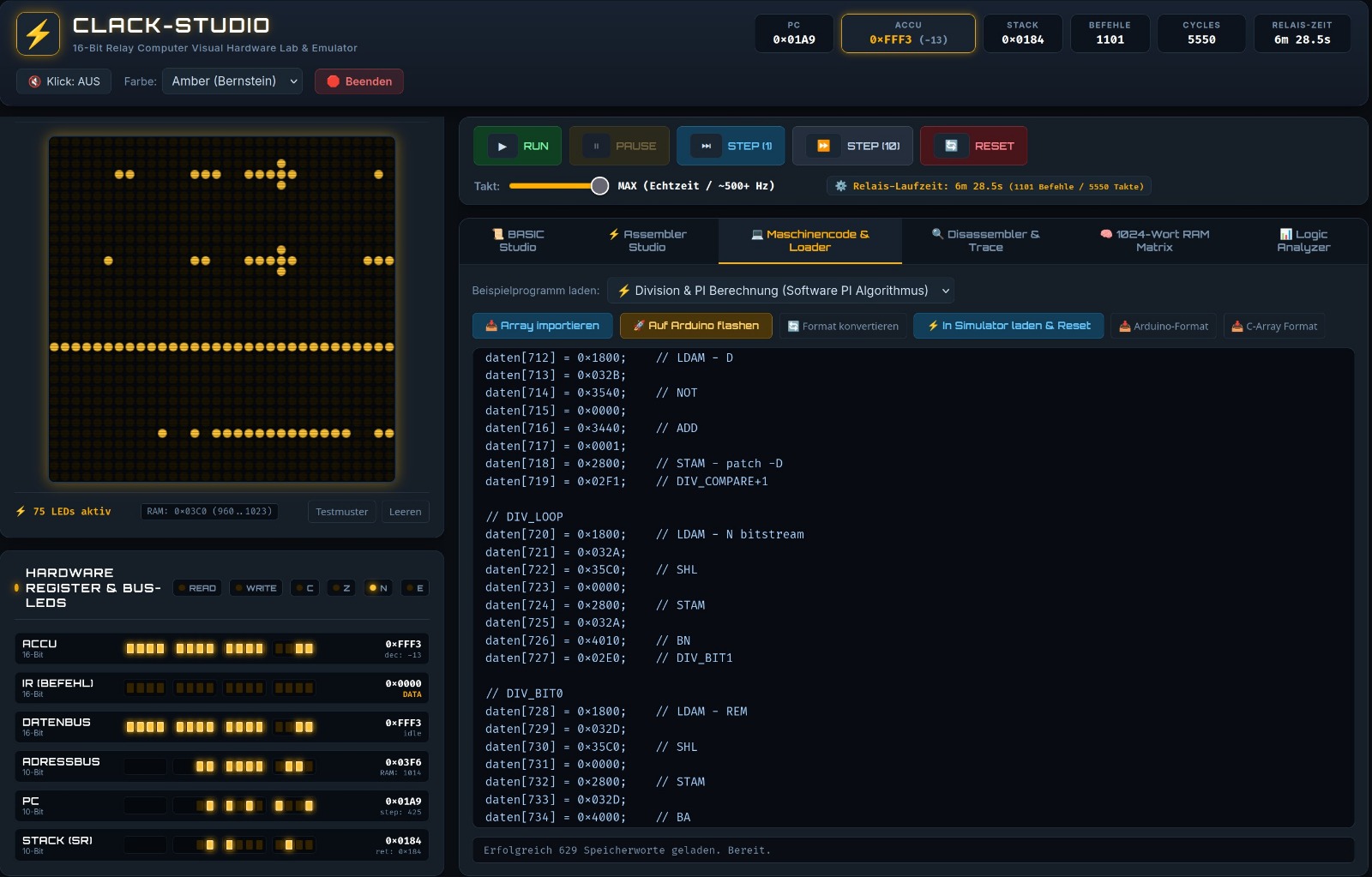Toggle the N negative flag indicator

coord(378,588)
